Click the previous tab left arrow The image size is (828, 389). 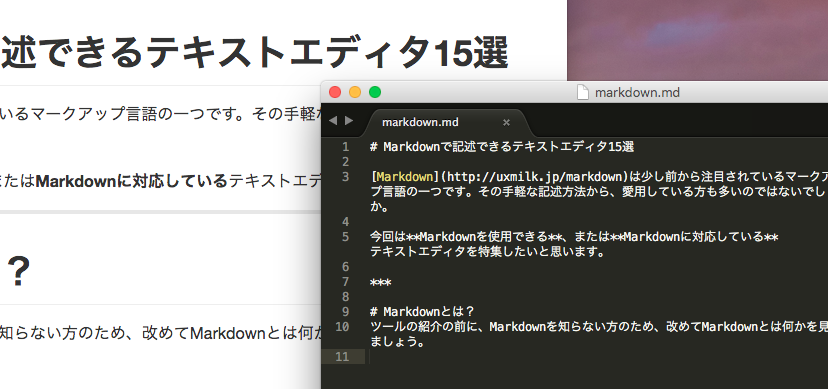tap(333, 121)
